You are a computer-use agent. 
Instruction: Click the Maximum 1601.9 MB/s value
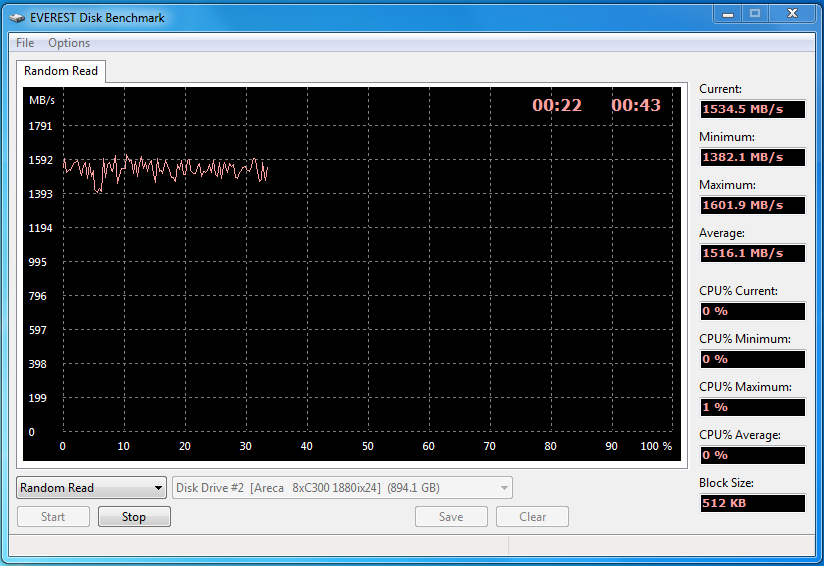tap(753, 205)
